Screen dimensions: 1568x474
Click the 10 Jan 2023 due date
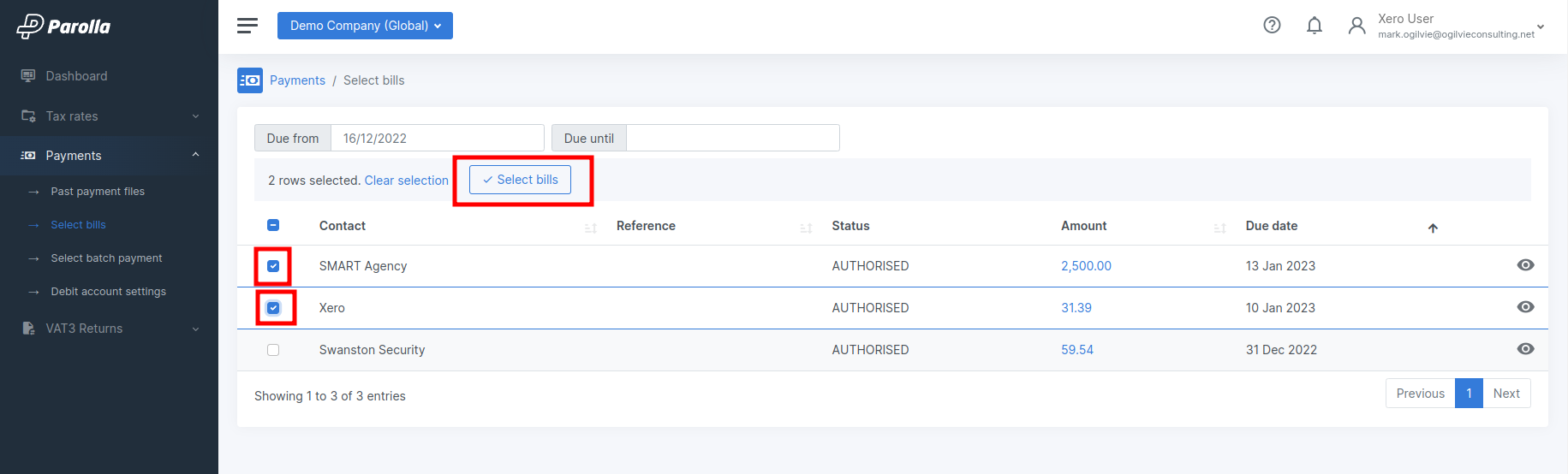coord(1280,308)
